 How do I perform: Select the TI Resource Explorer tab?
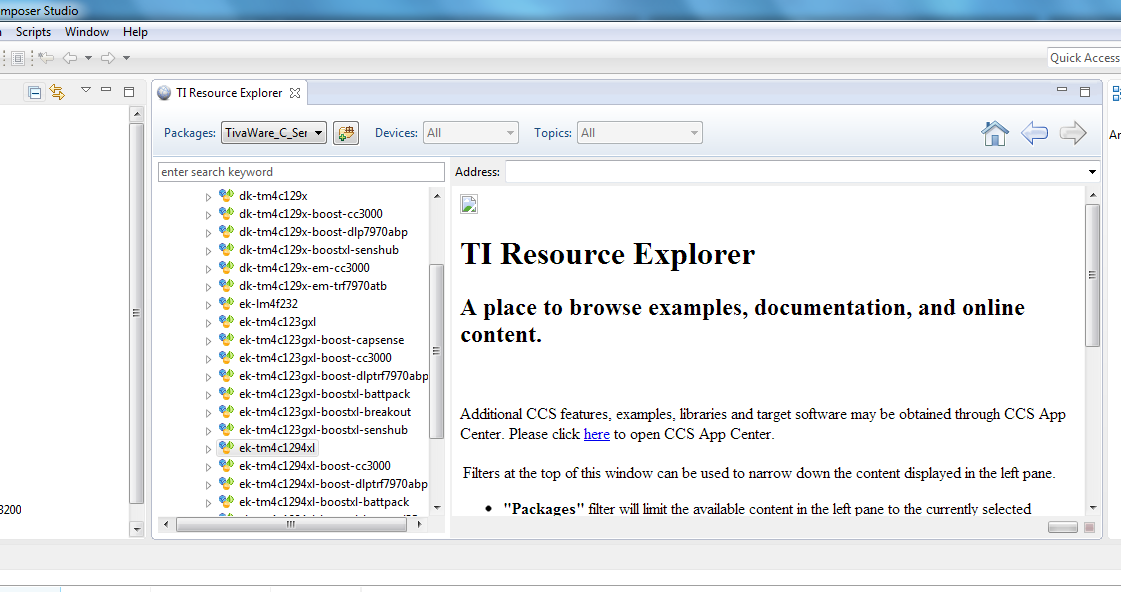[229, 93]
